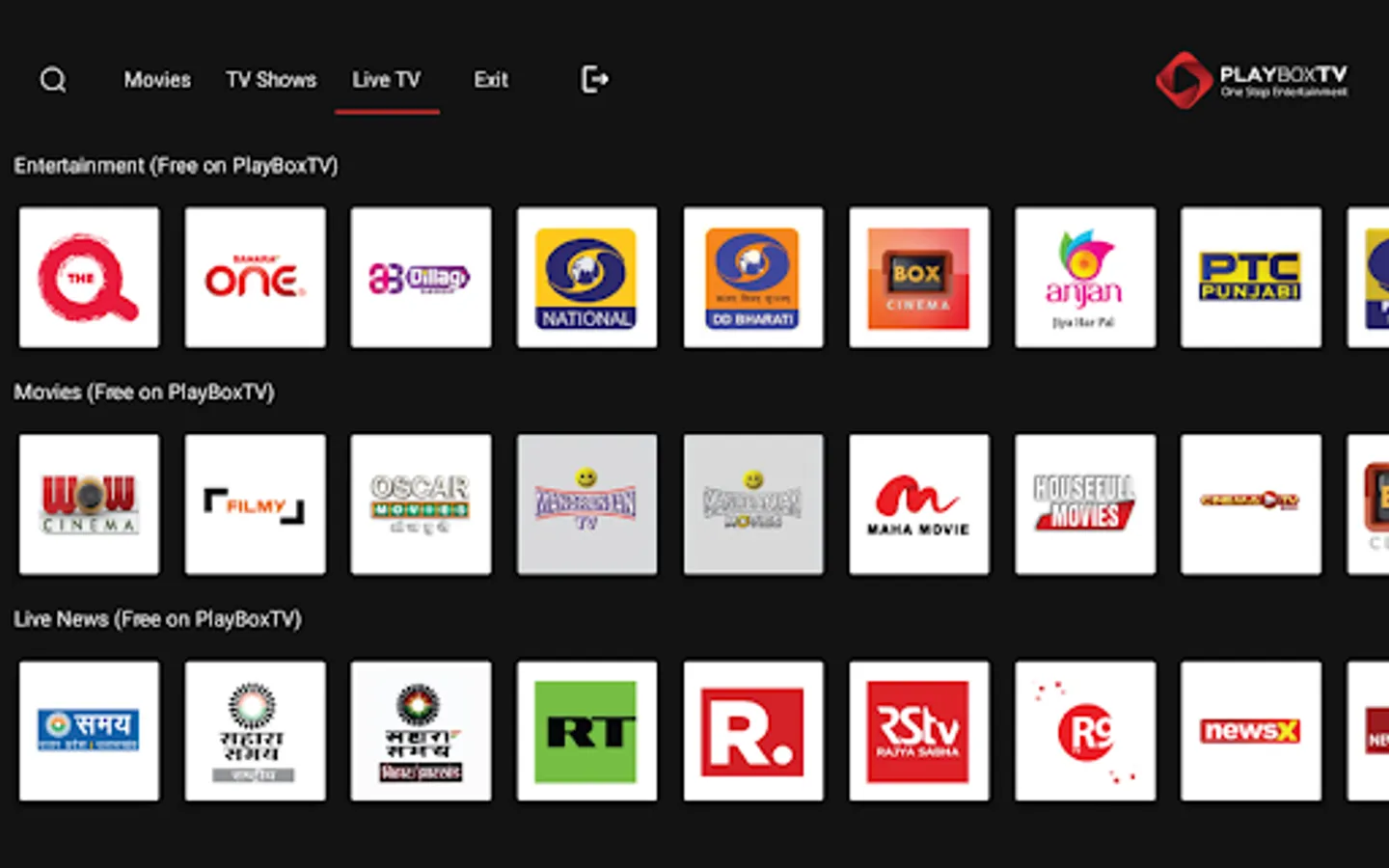Switch to TV Shows tab
The width and height of the screenshot is (1389, 868).
pyautogui.click(x=271, y=80)
